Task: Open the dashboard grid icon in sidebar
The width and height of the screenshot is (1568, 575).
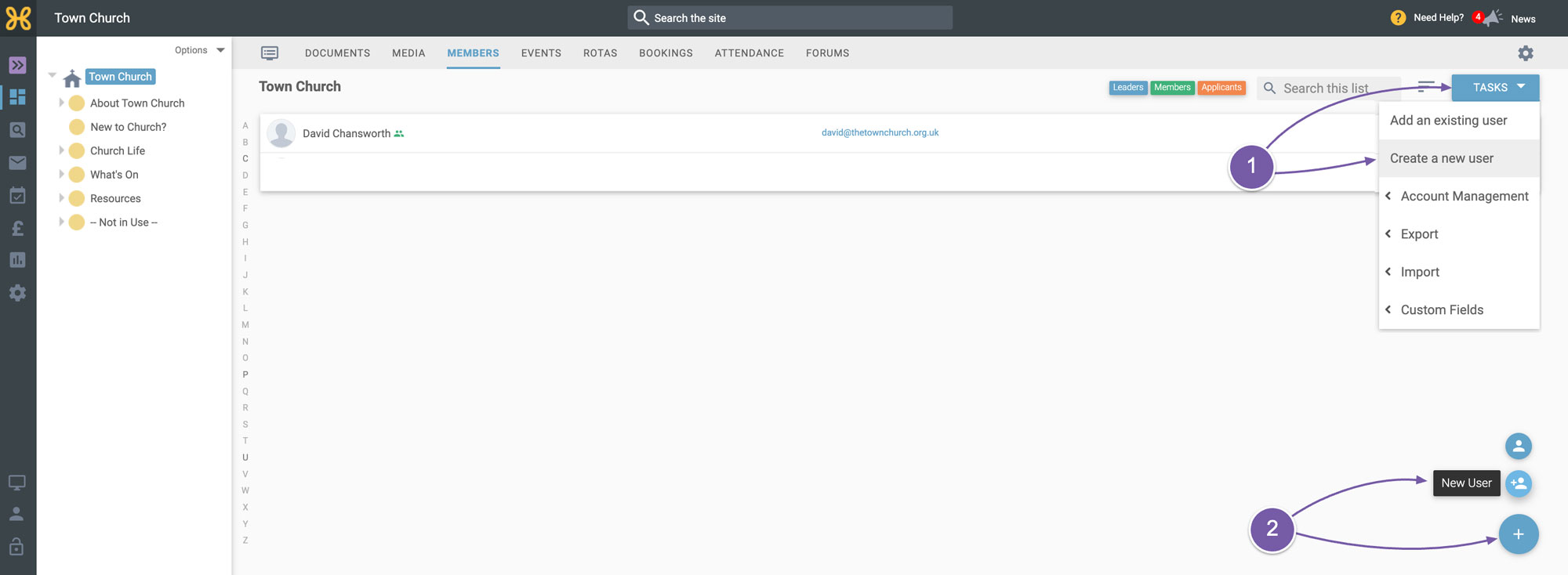Action: (x=17, y=97)
